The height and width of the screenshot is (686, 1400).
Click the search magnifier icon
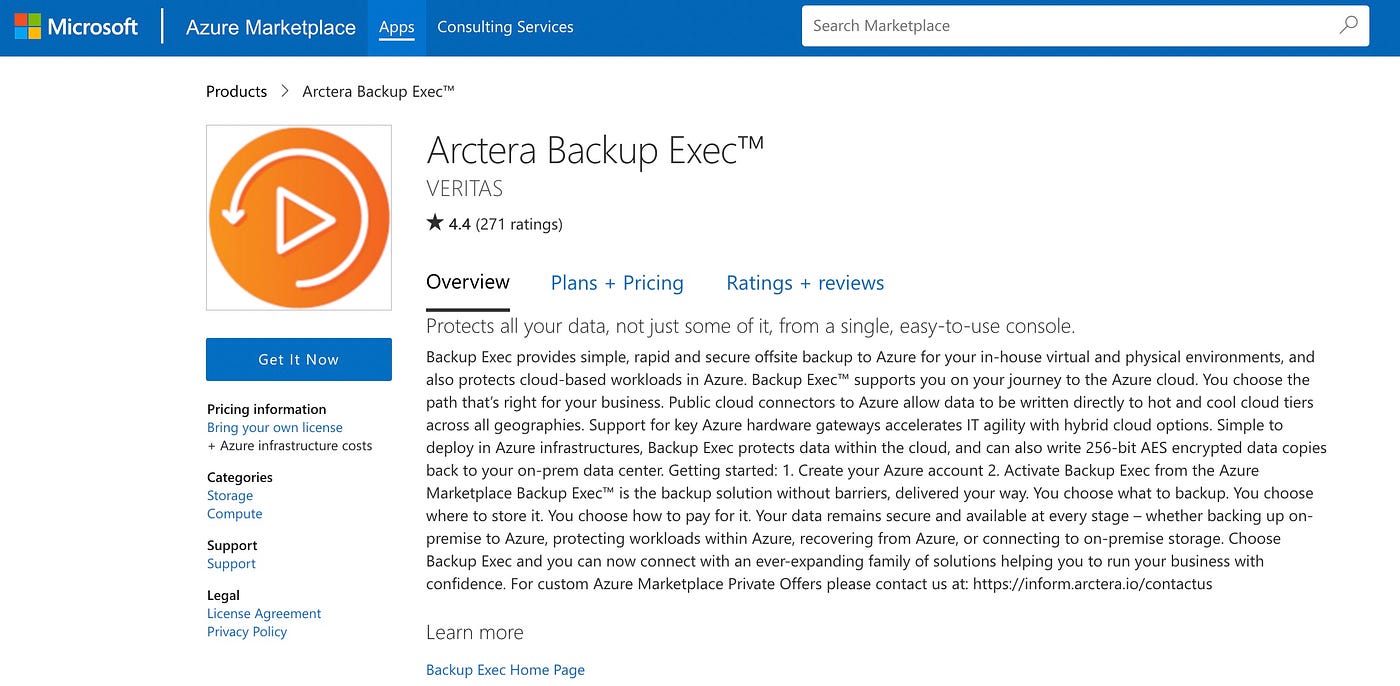tap(1348, 26)
